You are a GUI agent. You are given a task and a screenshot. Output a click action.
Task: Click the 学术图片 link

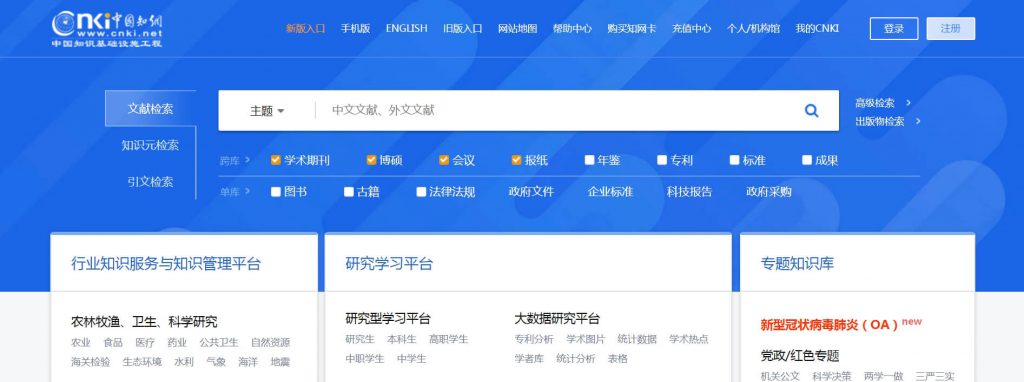click(585, 340)
